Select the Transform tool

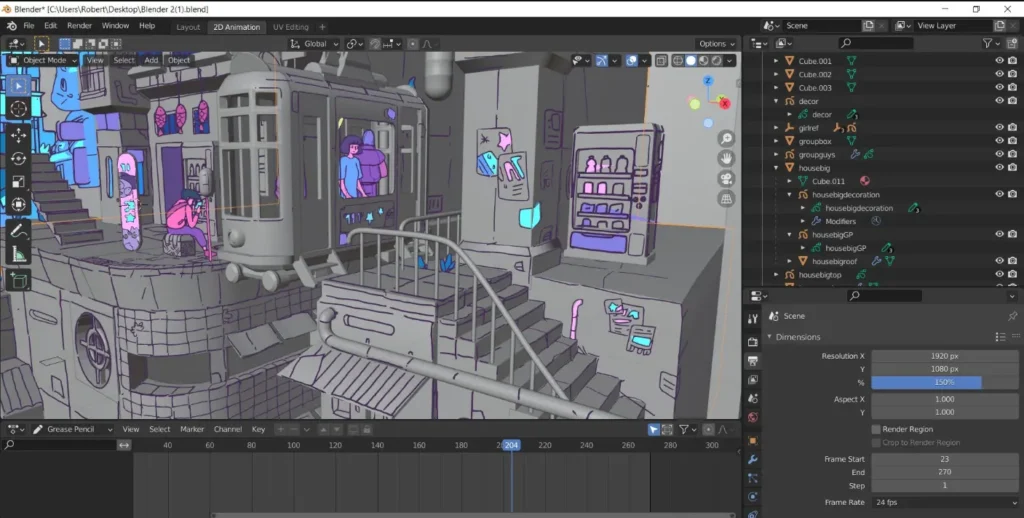[18, 205]
